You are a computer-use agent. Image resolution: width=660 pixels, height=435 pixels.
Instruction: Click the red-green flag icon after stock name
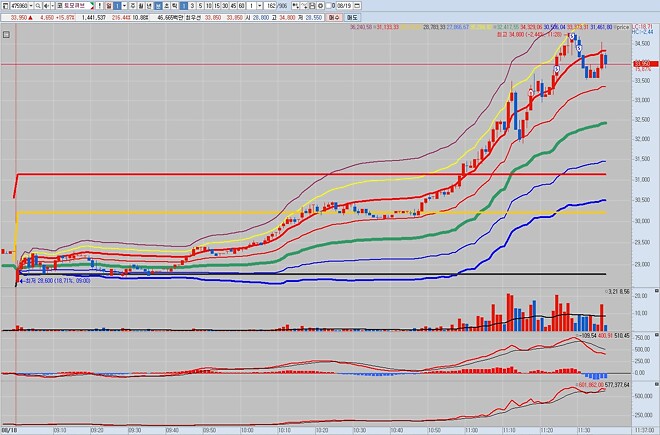92,6
